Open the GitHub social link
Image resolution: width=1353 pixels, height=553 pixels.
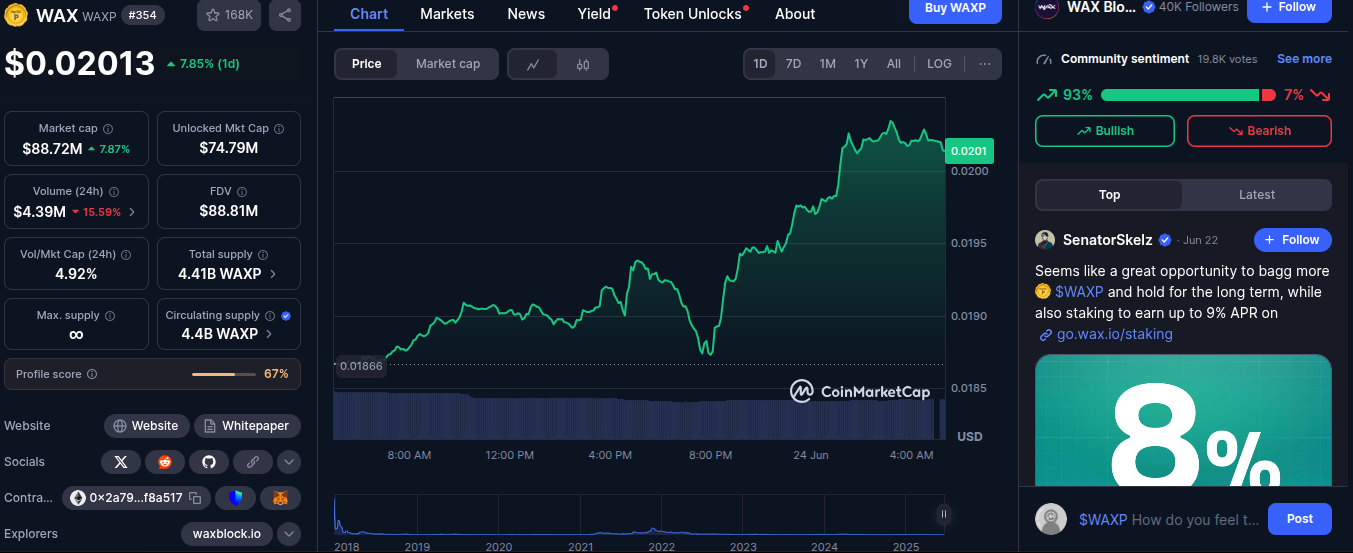[209, 462]
